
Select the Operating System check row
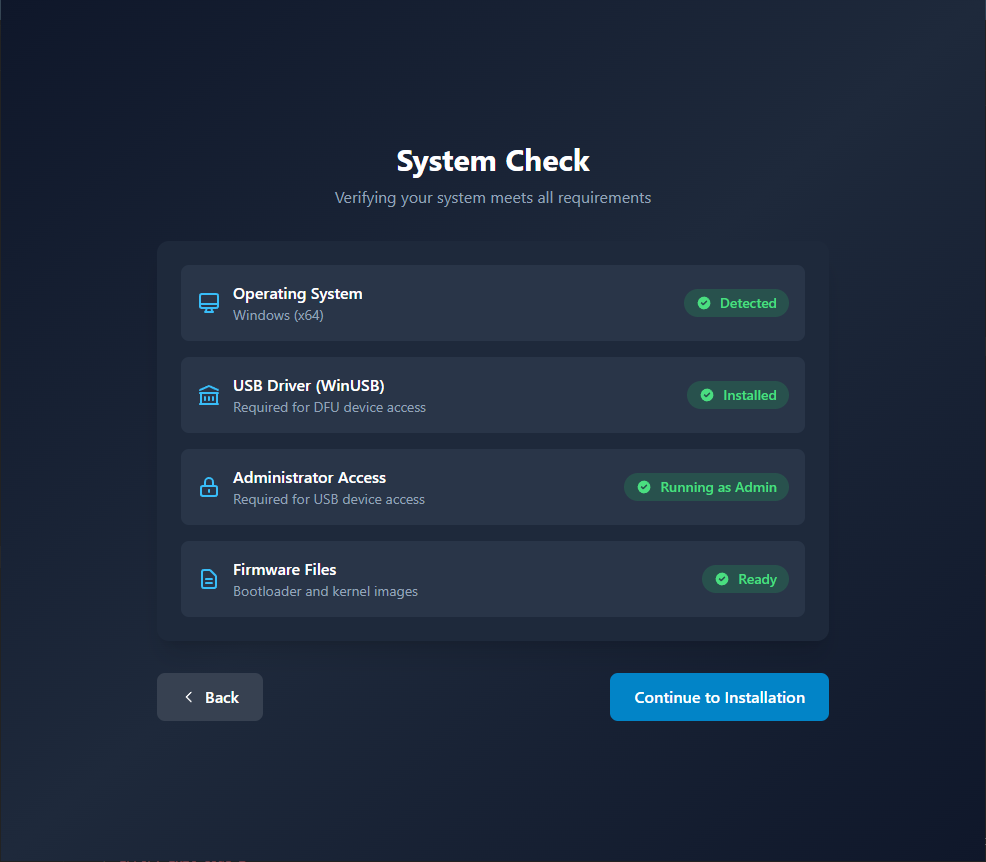coord(492,302)
